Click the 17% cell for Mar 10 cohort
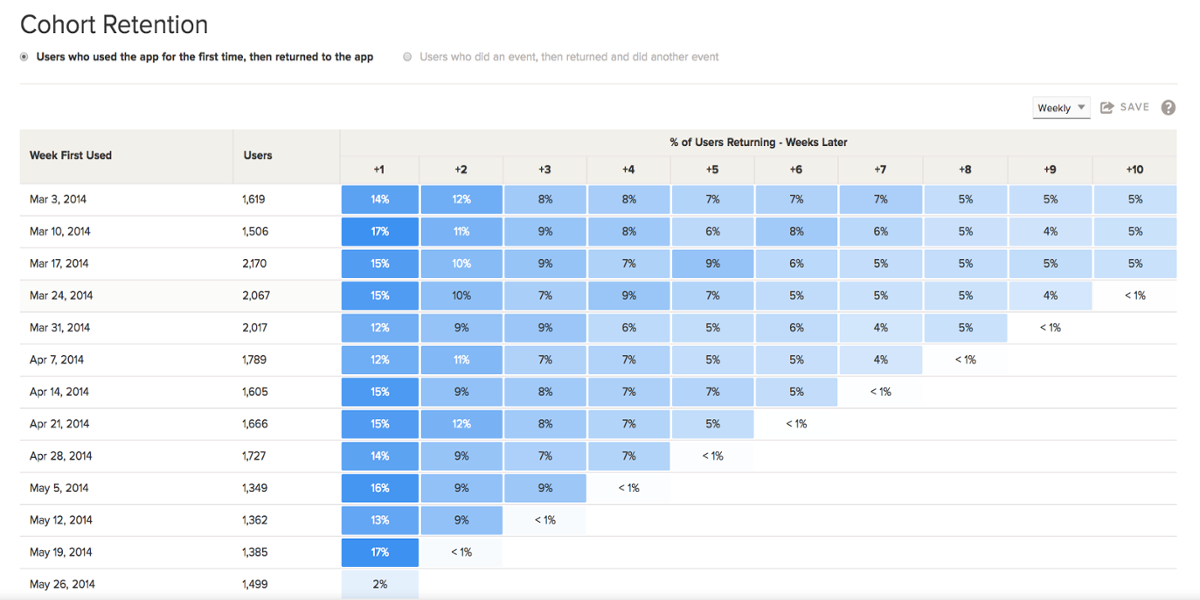The width and height of the screenshot is (1200, 600). pyautogui.click(x=379, y=232)
